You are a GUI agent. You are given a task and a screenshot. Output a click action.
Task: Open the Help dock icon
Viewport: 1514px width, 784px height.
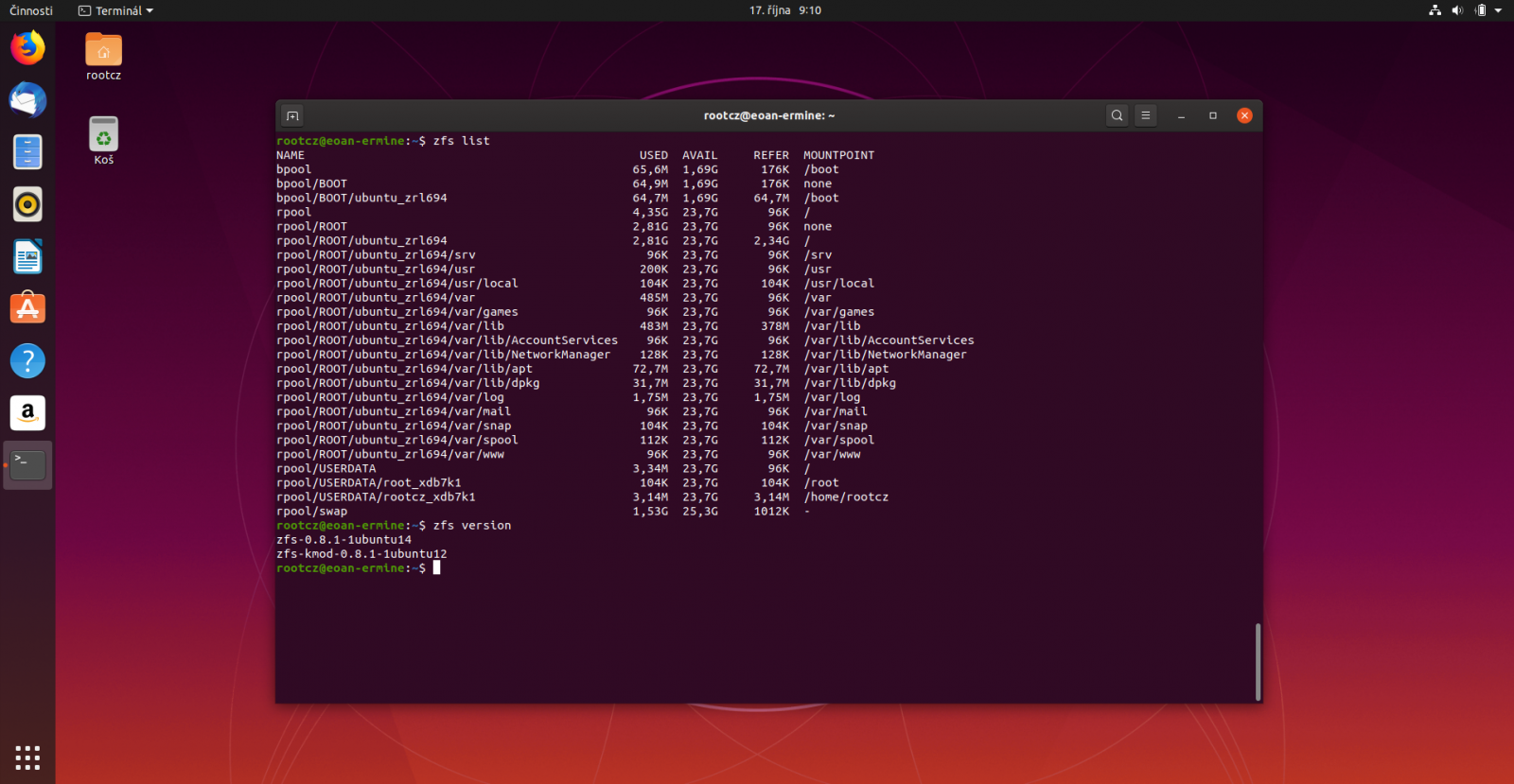pos(27,360)
